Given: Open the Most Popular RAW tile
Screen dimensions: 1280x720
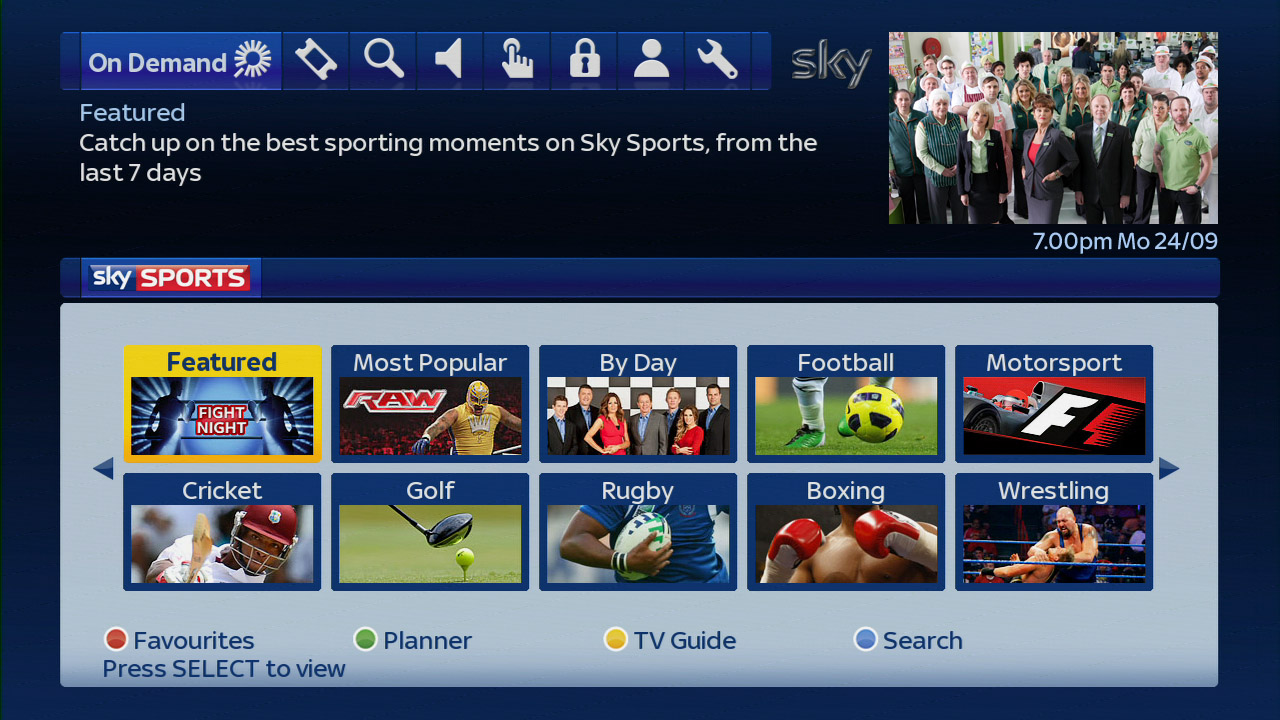Looking at the screenshot, I should pos(430,404).
